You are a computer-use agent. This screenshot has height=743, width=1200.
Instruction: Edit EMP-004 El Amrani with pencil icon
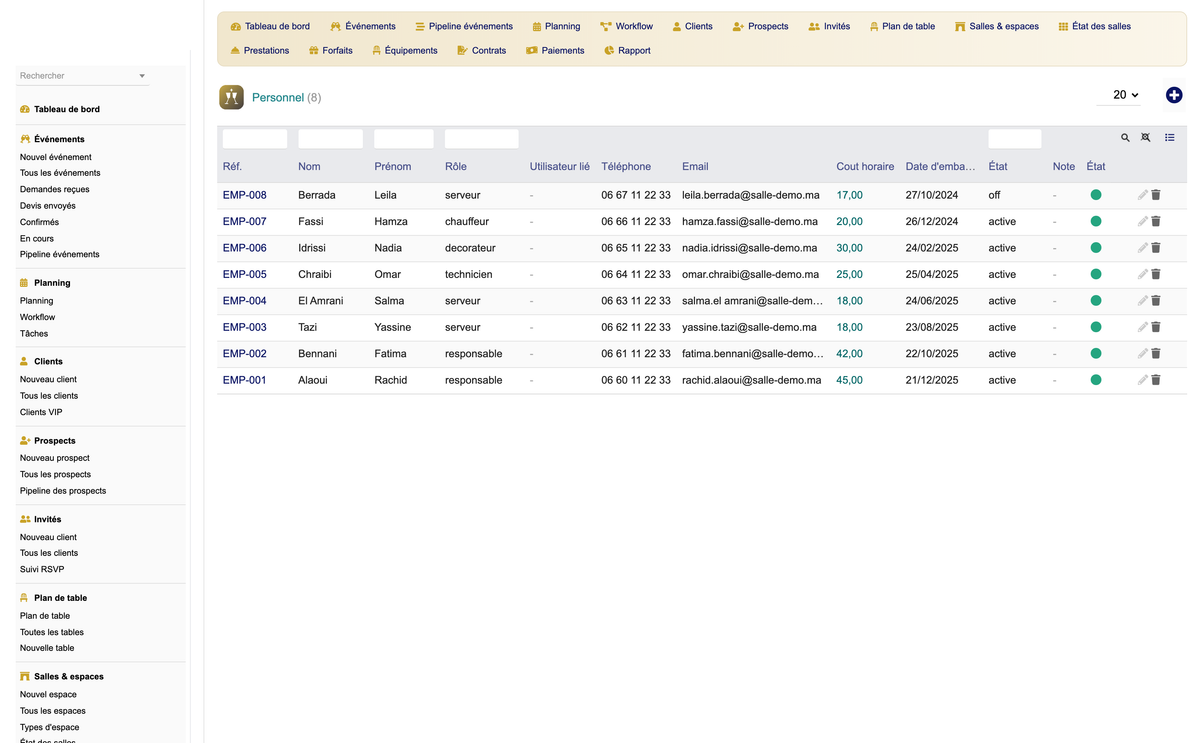pyautogui.click(x=1143, y=301)
